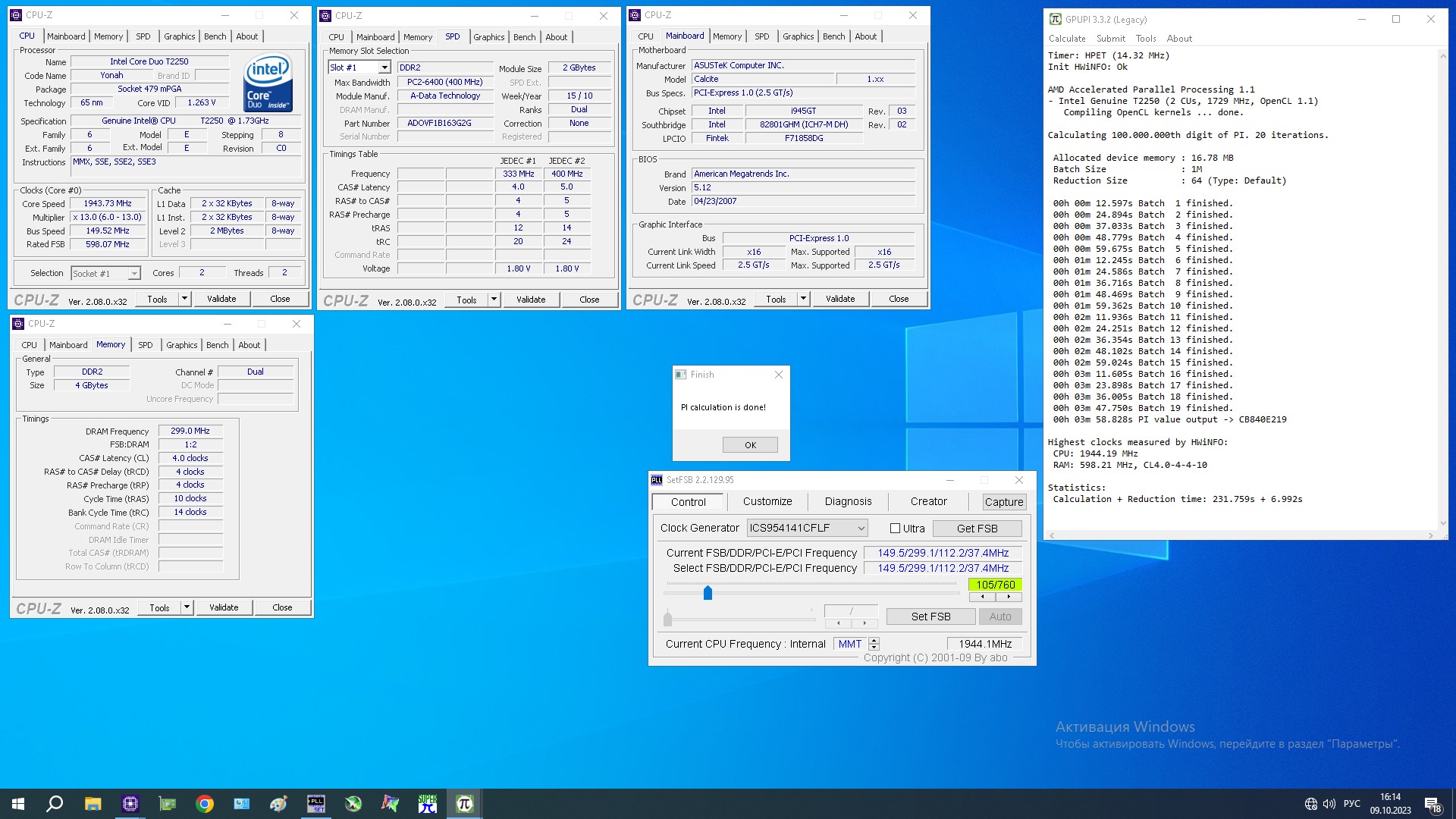This screenshot has height=819, width=1456.
Task: Click Core Speed value 1943.73 MHz
Action: tap(108, 203)
